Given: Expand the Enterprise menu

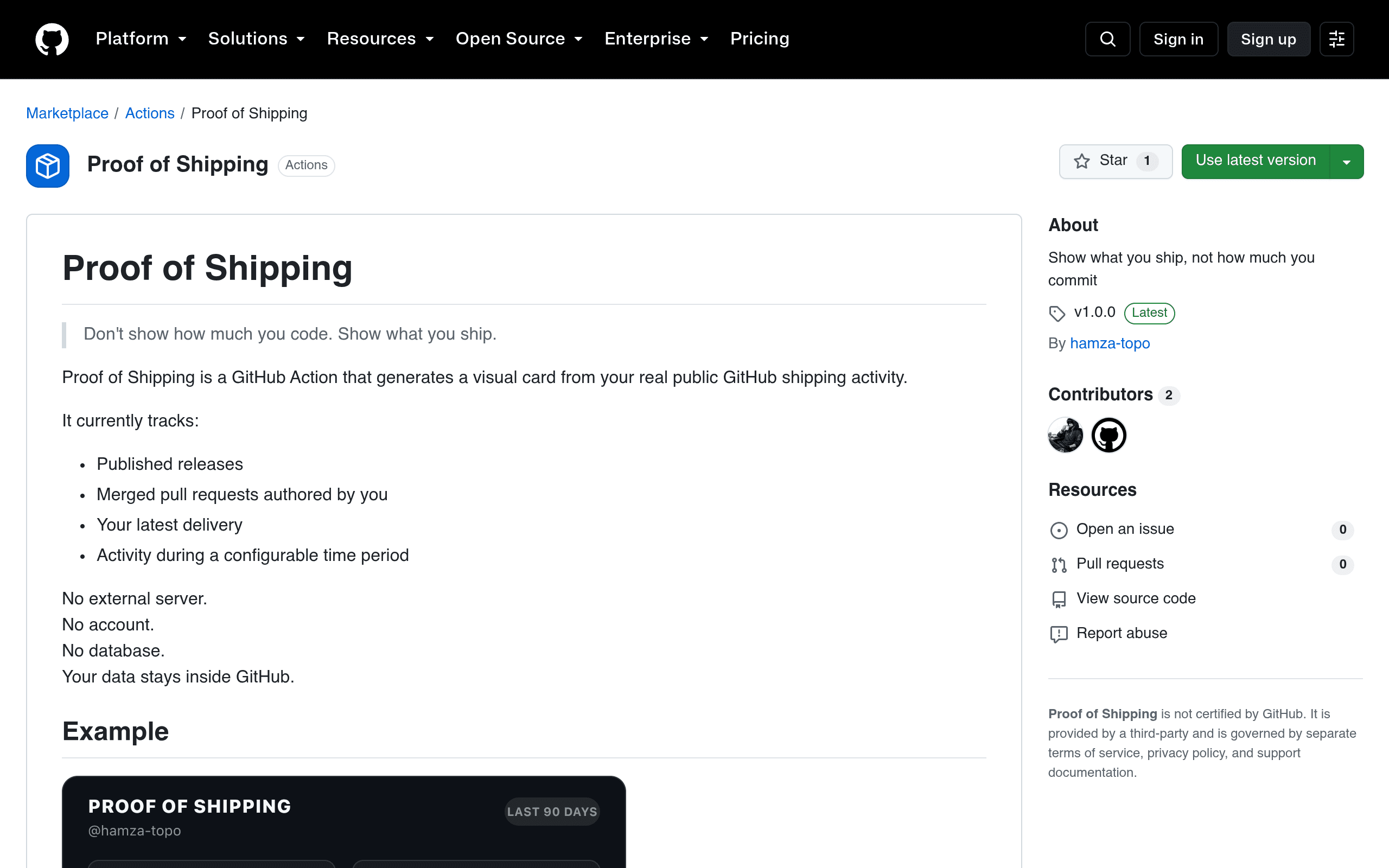Looking at the screenshot, I should 657,39.
